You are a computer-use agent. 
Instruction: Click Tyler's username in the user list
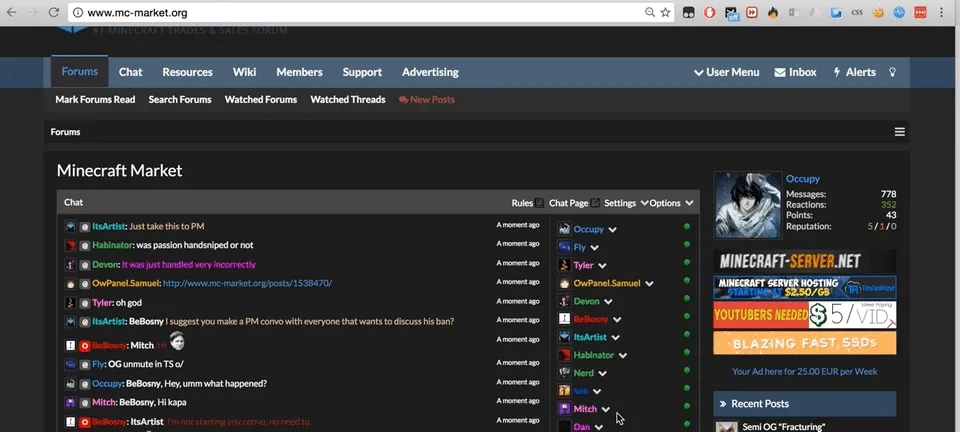[583, 266]
